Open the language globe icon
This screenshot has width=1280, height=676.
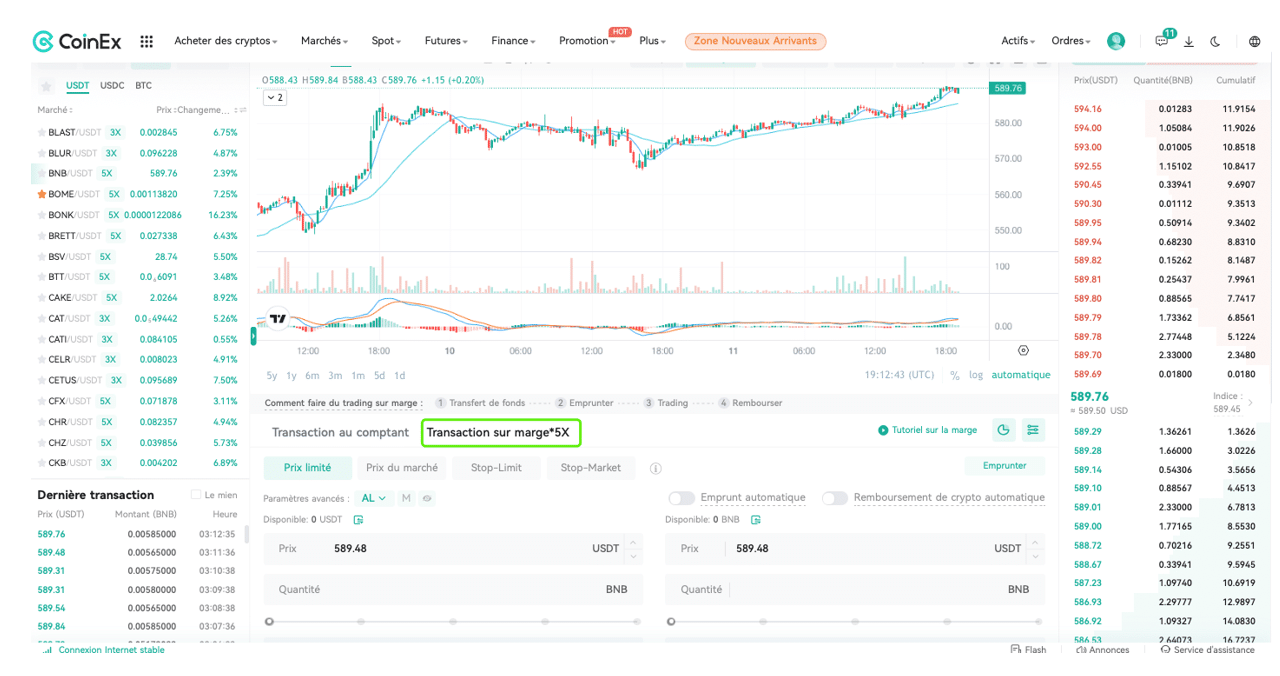1255,41
